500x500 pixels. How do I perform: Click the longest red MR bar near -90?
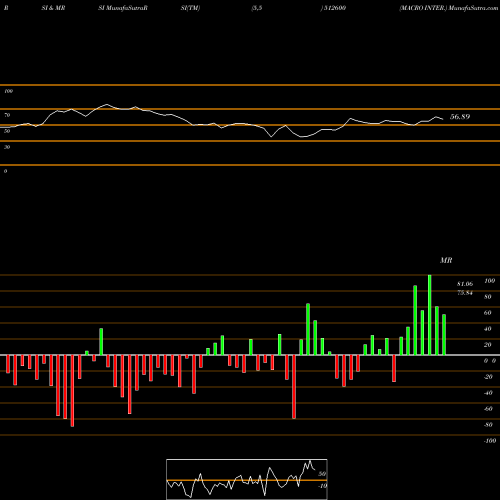[x=72, y=391]
